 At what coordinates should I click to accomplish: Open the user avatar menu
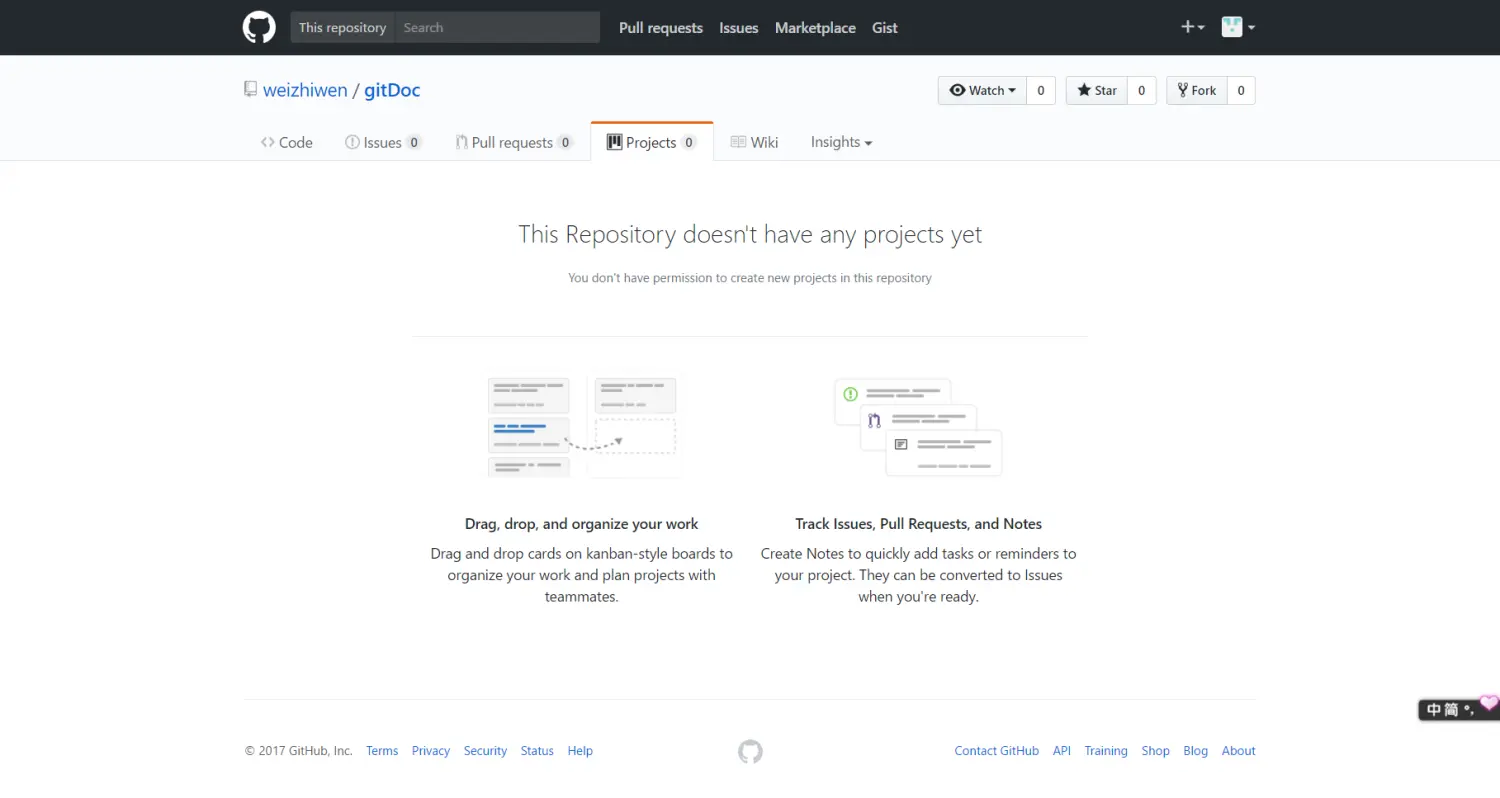point(1238,27)
